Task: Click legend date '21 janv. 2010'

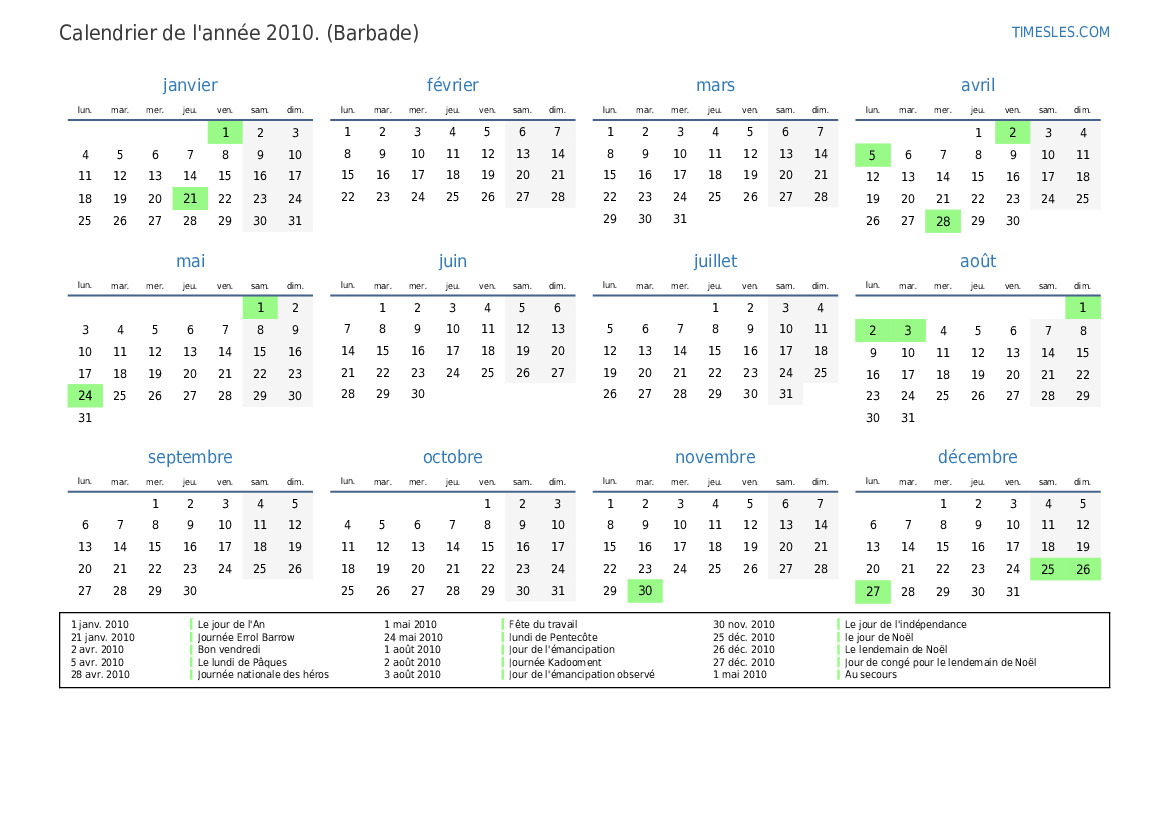Action: point(103,638)
